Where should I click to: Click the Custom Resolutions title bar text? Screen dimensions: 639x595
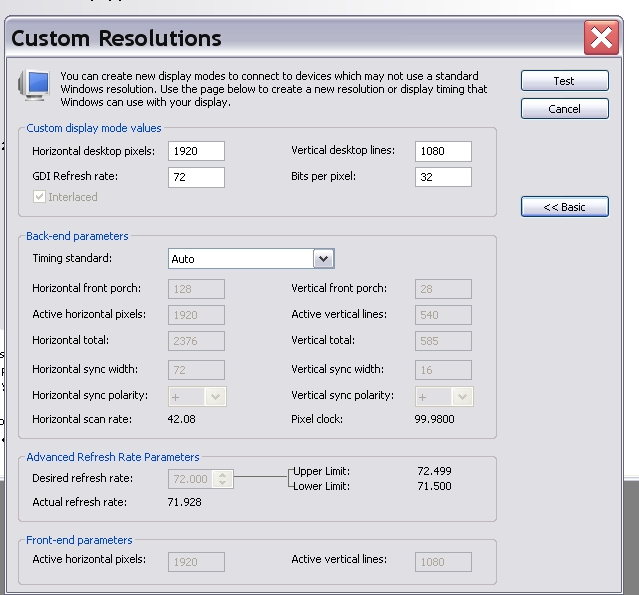116,38
